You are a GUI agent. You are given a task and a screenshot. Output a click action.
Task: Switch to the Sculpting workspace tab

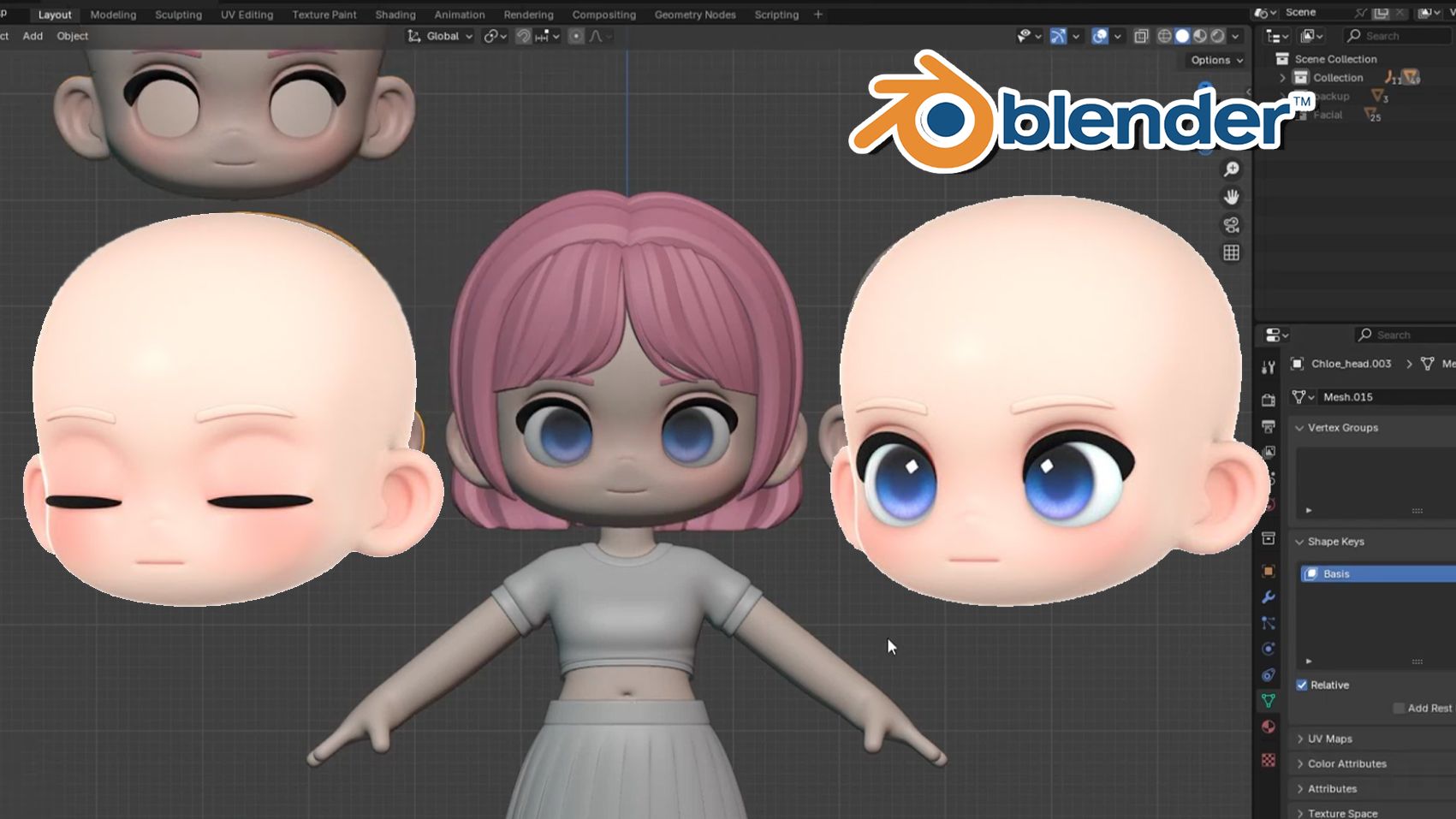(178, 15)
